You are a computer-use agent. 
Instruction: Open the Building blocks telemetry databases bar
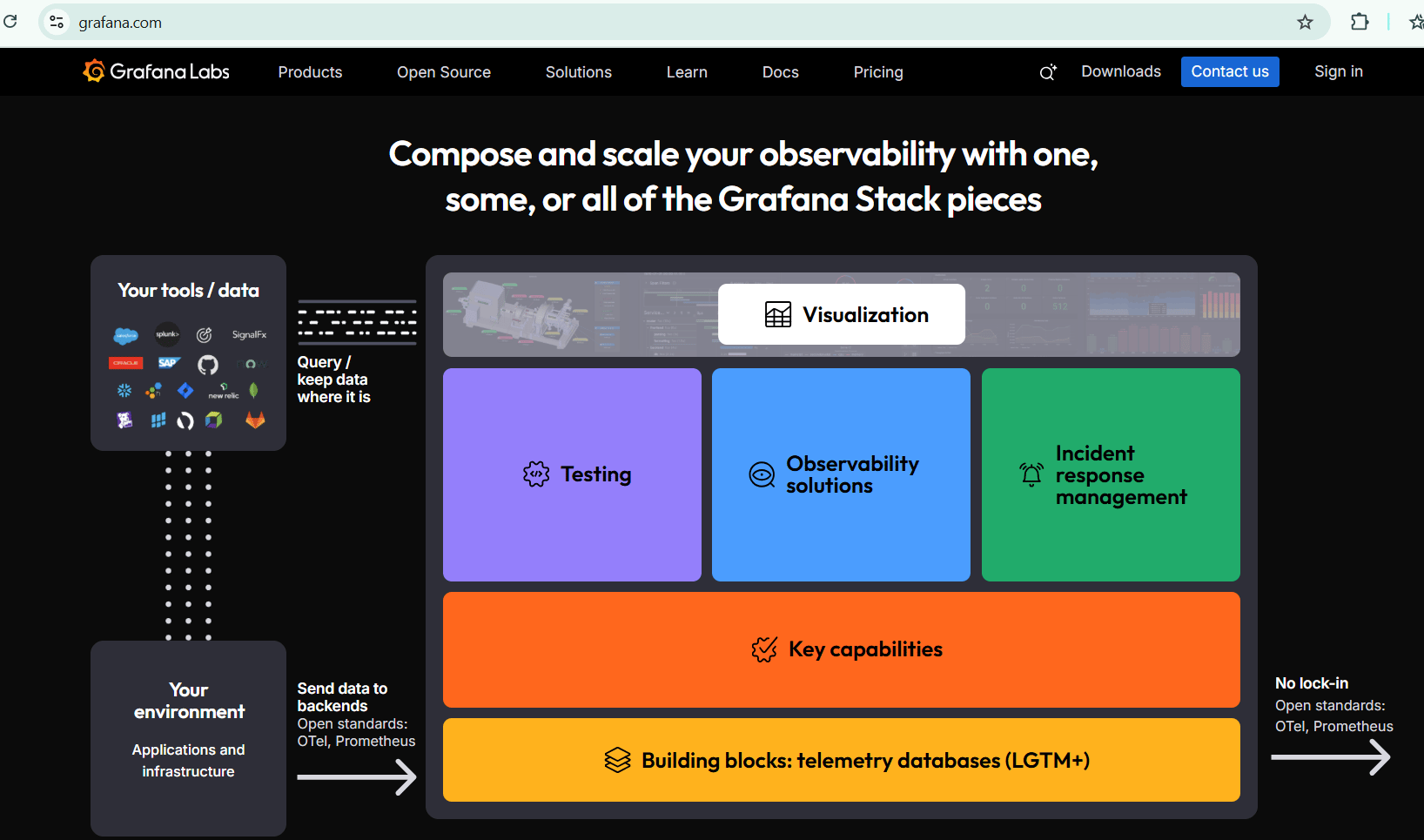click(842, 760)
